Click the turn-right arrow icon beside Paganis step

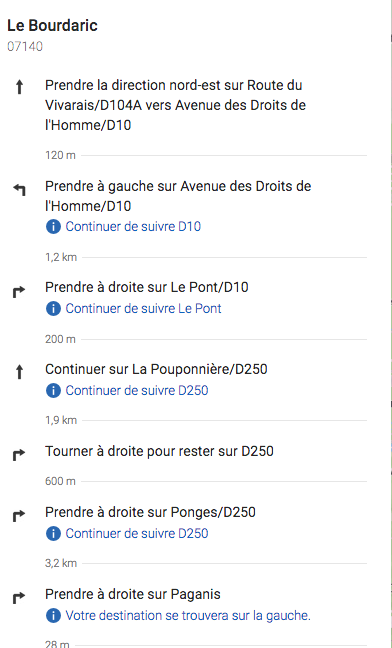tap(19, 598)
